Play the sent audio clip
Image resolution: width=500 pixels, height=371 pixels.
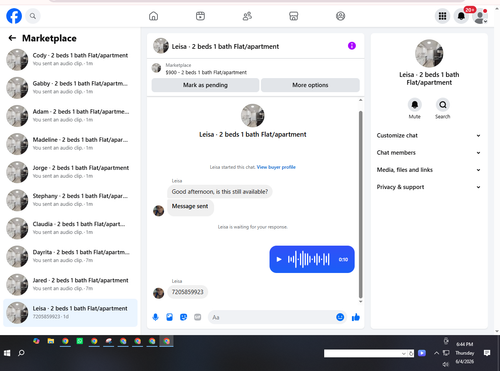(279, 259)
